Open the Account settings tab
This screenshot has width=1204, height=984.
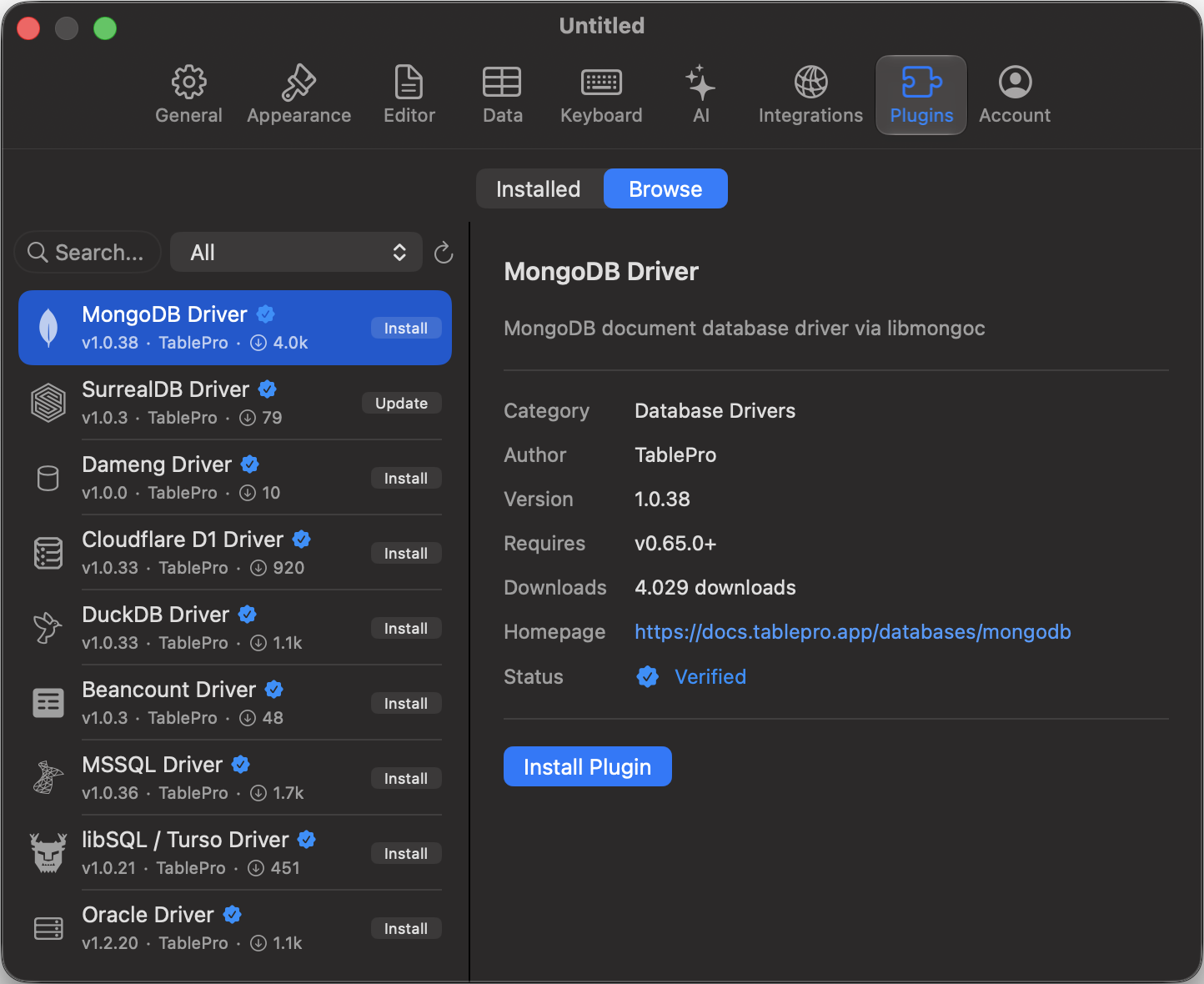coord(1014,95)
